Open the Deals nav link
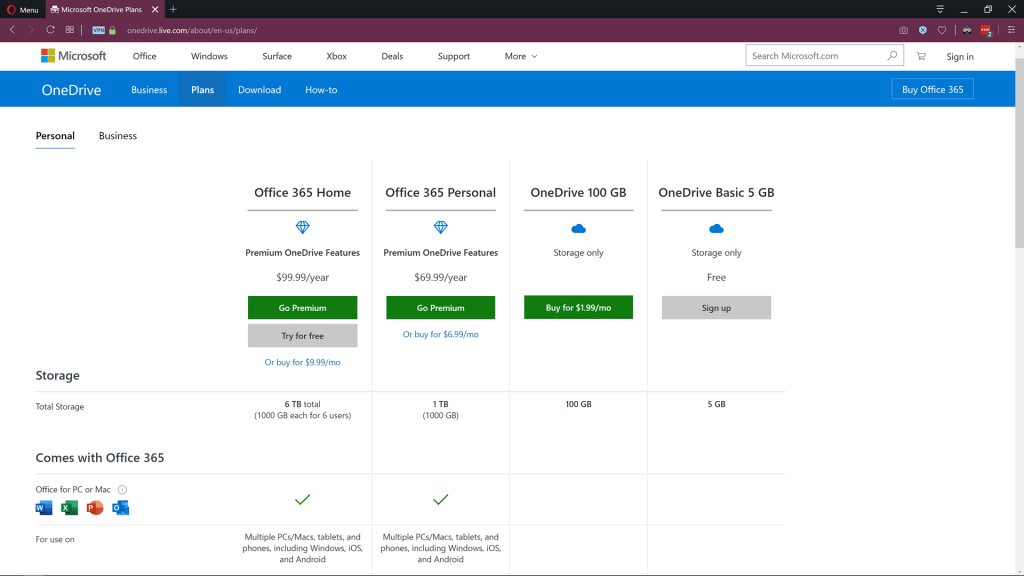This screenshot has width=1024, height=576. [392, 56]
